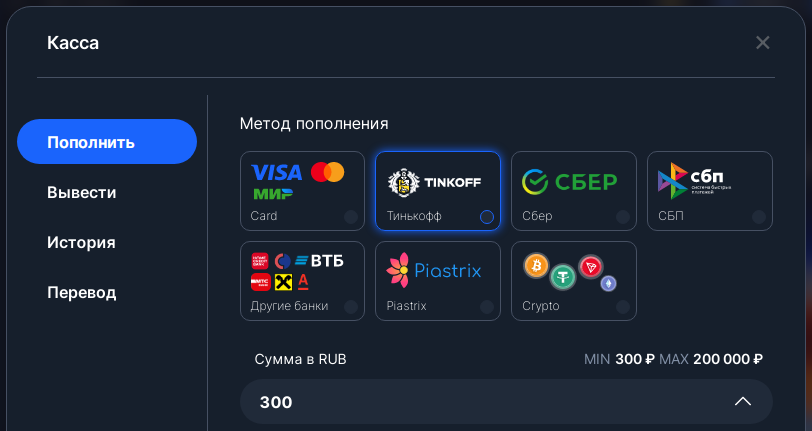Select the Card radio button
The width and height of the screenshot is (812, 431).
click(x=351, y=217)
